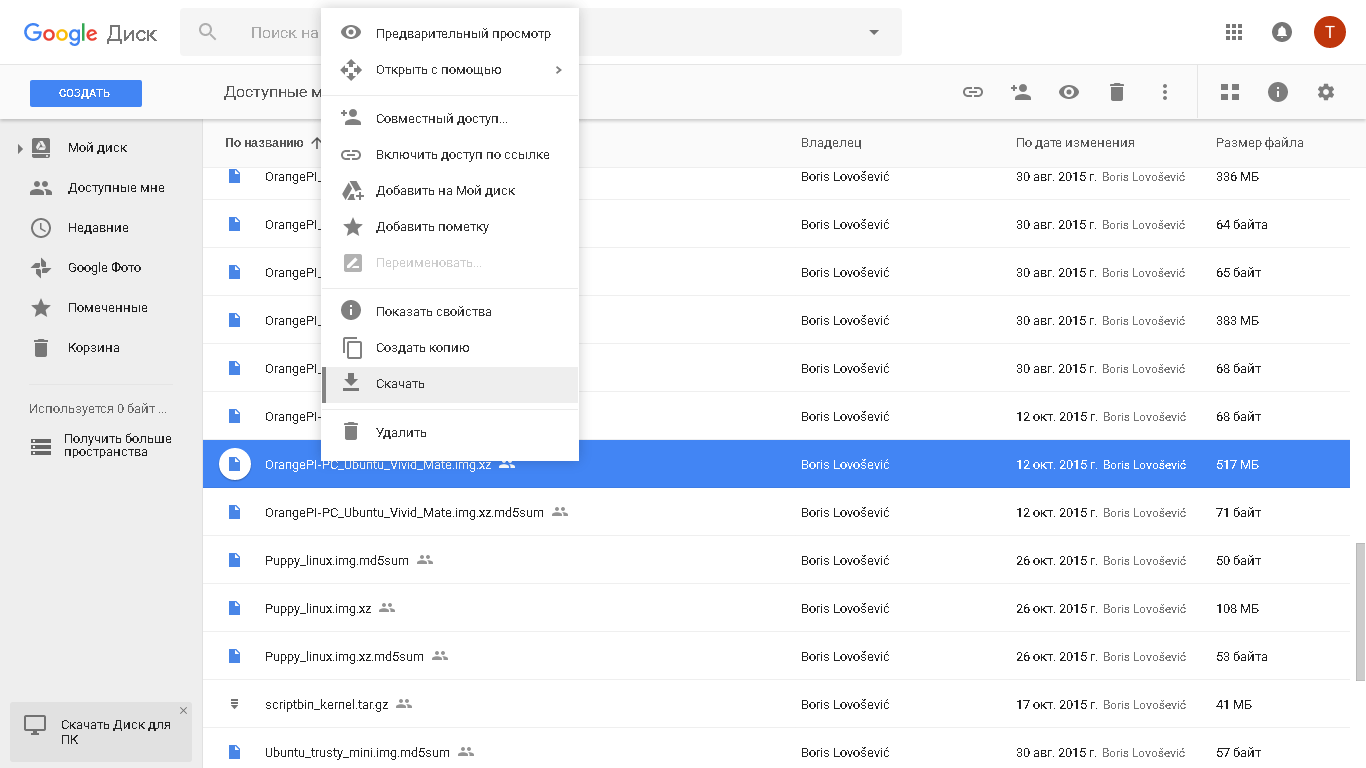Click the share person-add toolbar icon
This screenshot has height=768, width=1366.
pyautogui.click(x=1021, y=92)
